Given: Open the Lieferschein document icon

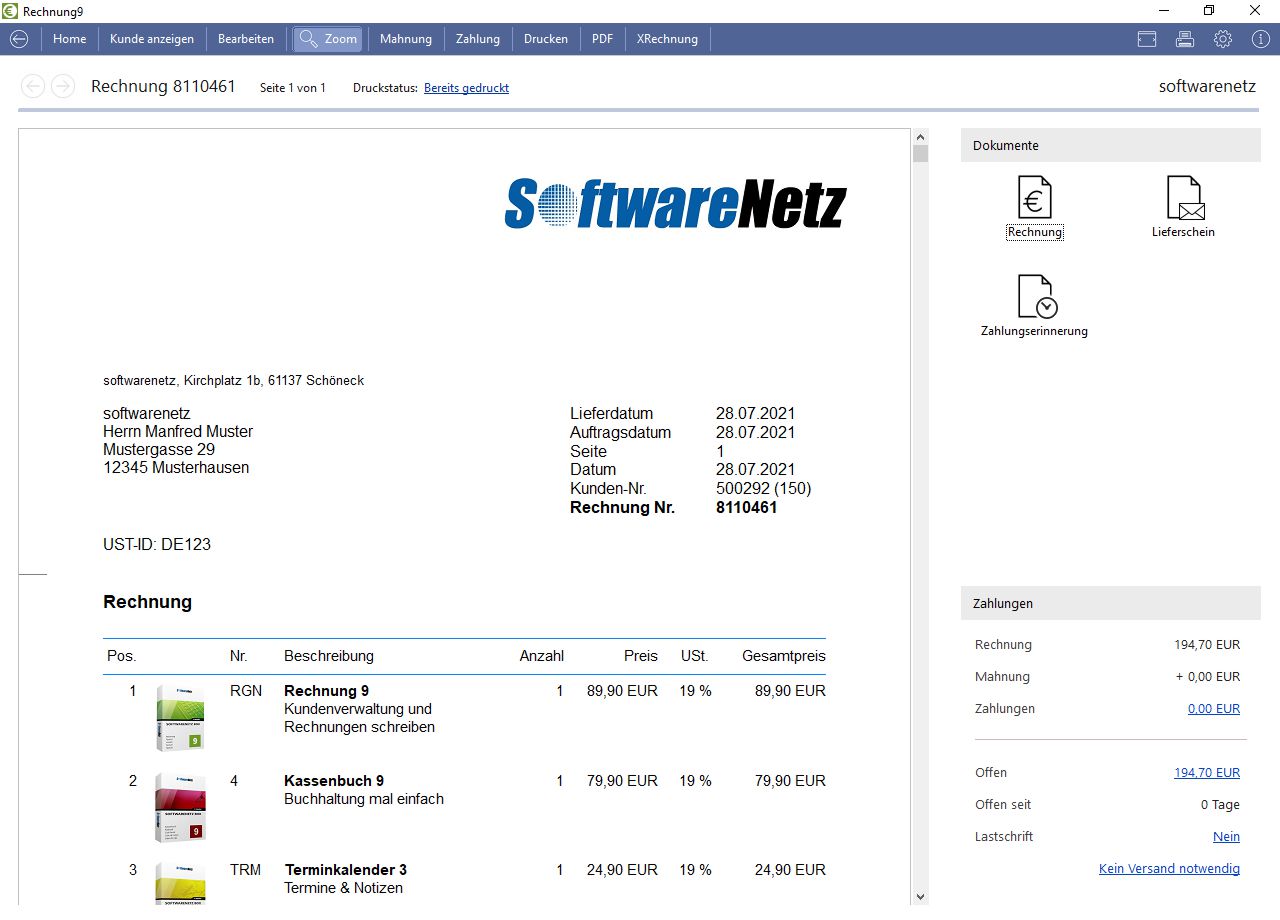Looking at the screenshot, I should (x=1184, y=198).
